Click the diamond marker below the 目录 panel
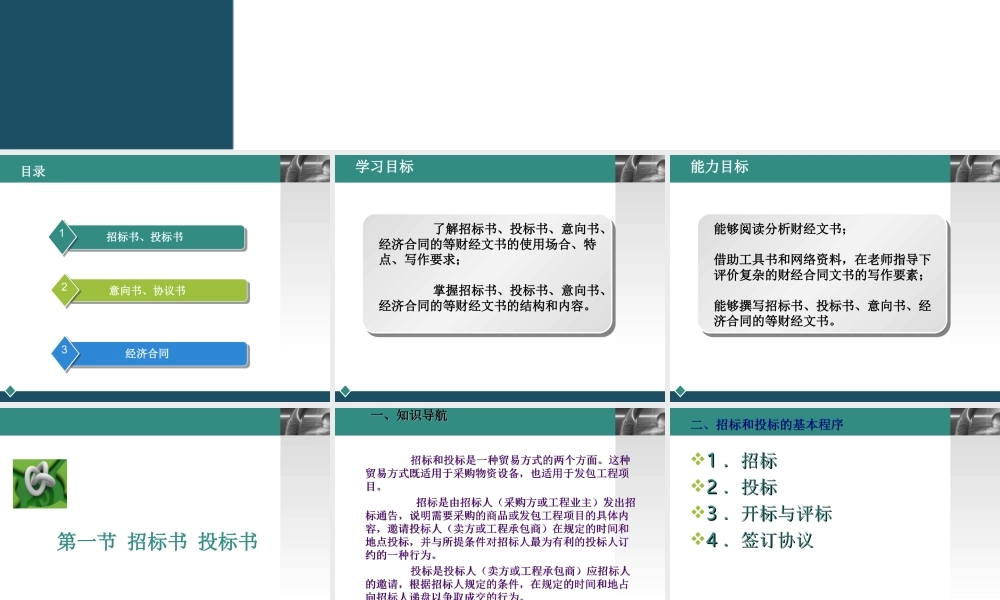The height and width of the screenshot is (600, 1000). point(9,392)
